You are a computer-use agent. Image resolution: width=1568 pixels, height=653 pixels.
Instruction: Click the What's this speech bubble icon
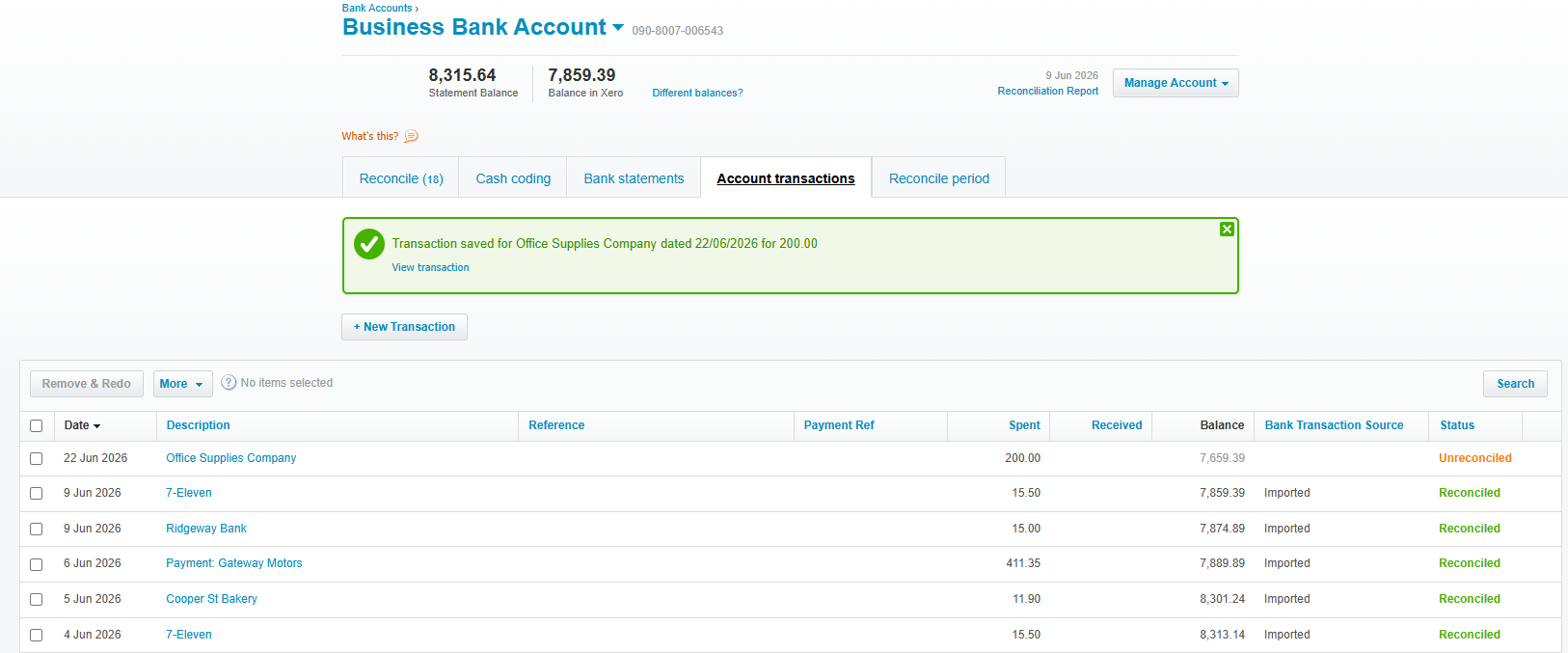click(411, 136)
